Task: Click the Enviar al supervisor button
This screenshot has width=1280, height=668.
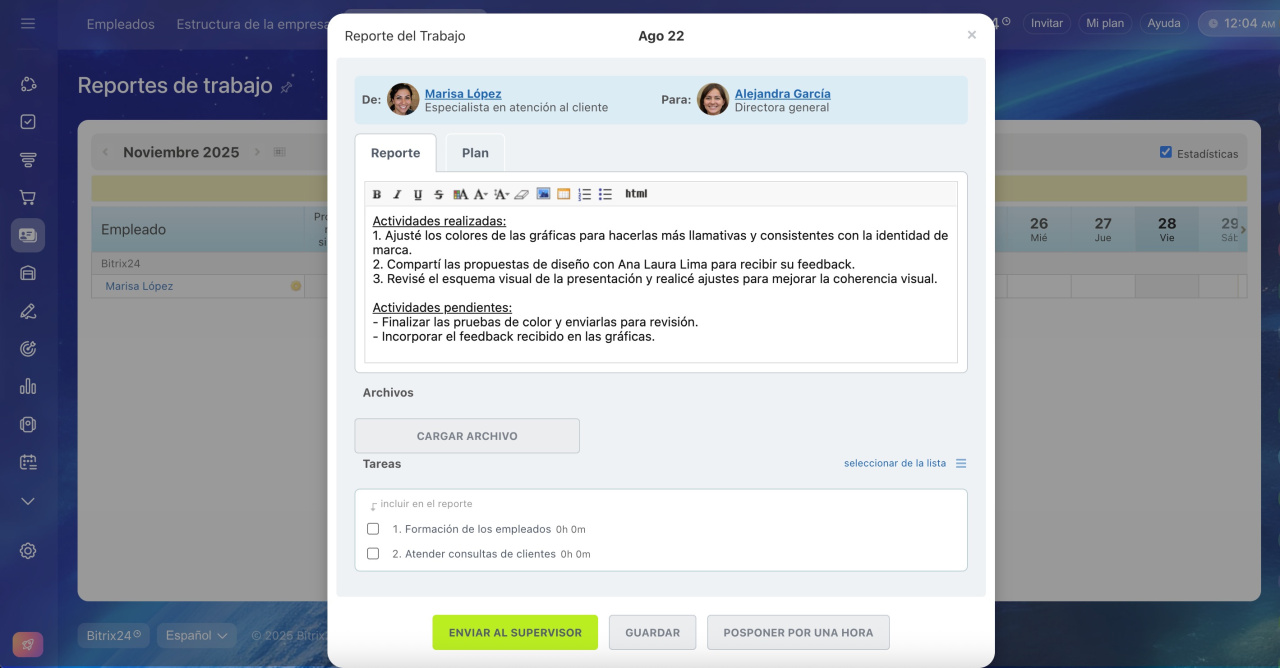Action: (x=515, y=632)
